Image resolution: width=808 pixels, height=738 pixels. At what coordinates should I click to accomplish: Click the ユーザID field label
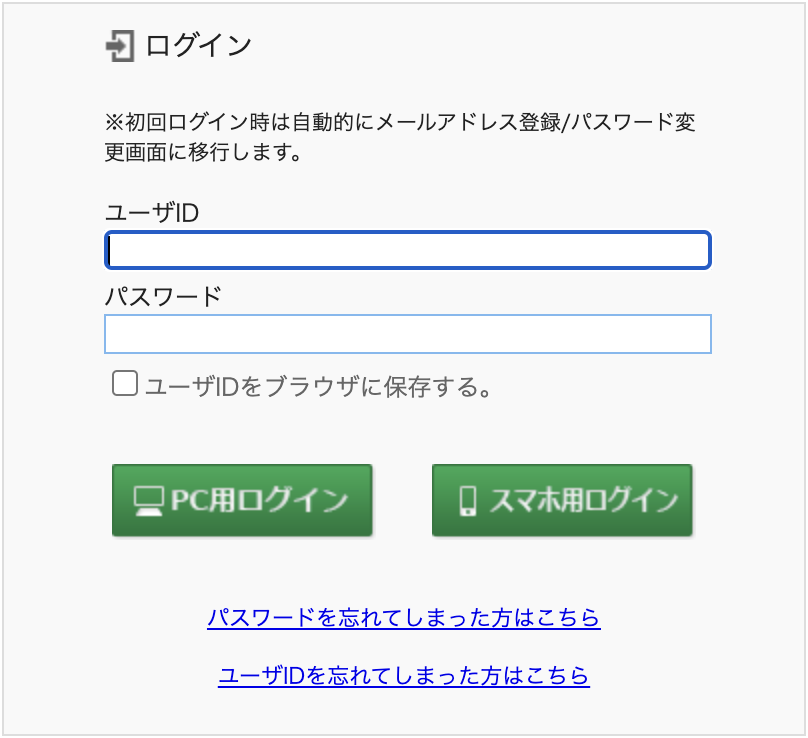coord(152,213)
